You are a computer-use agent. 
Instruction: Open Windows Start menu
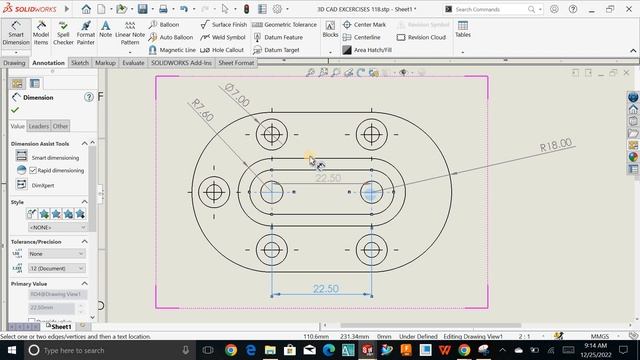coord(11,350)
